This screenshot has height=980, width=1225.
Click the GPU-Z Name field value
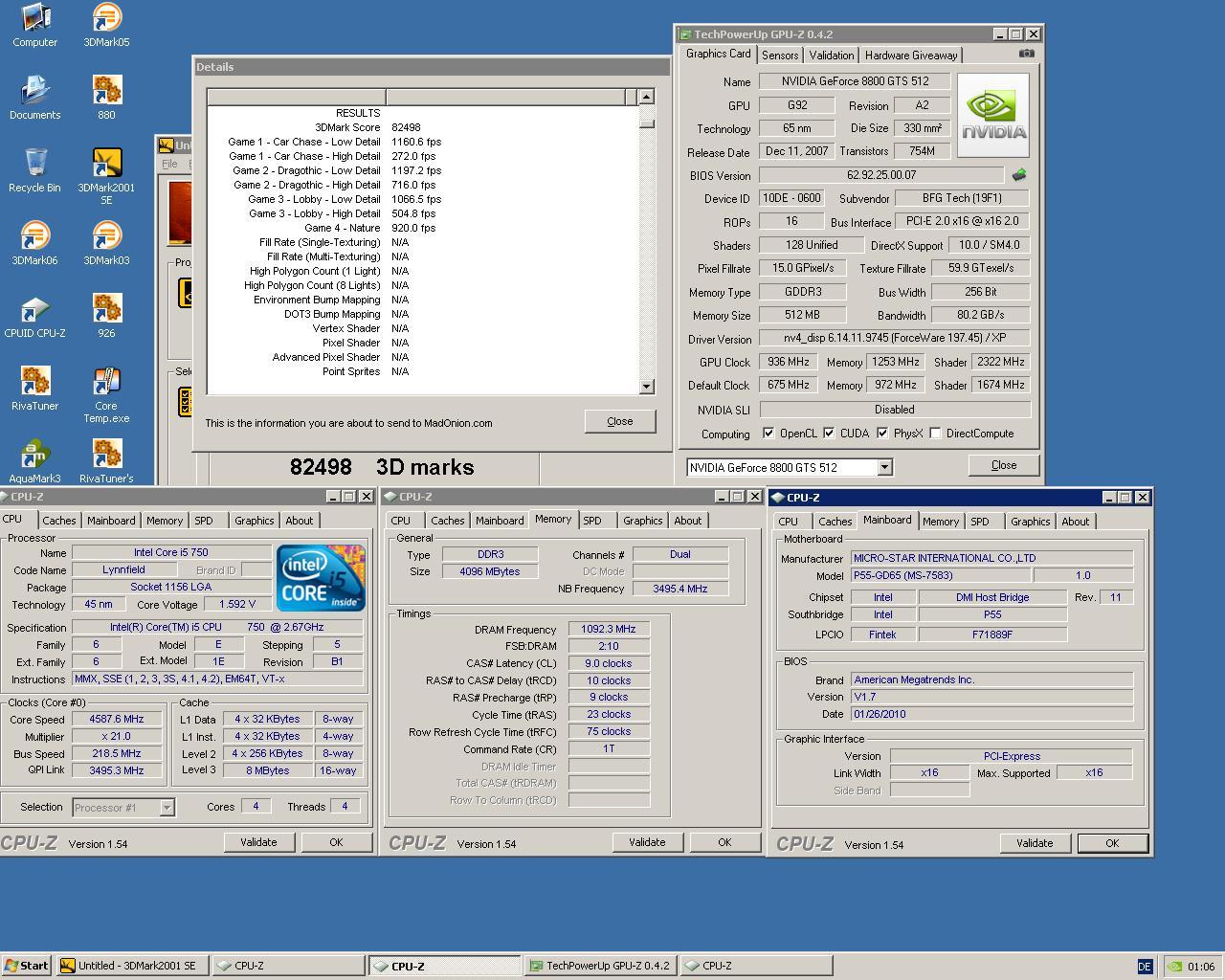click(x=855, y=81)
